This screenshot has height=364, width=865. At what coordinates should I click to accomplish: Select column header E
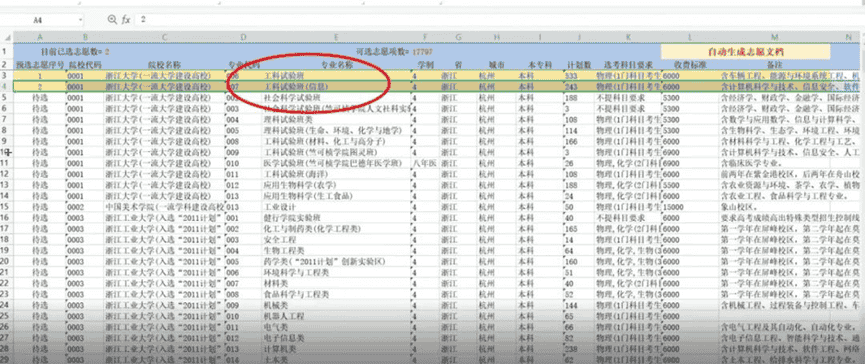click(x=337, y=37)
